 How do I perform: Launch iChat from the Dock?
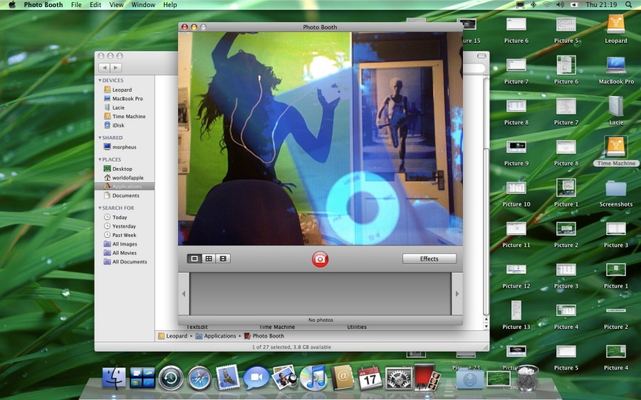[256, 378]
